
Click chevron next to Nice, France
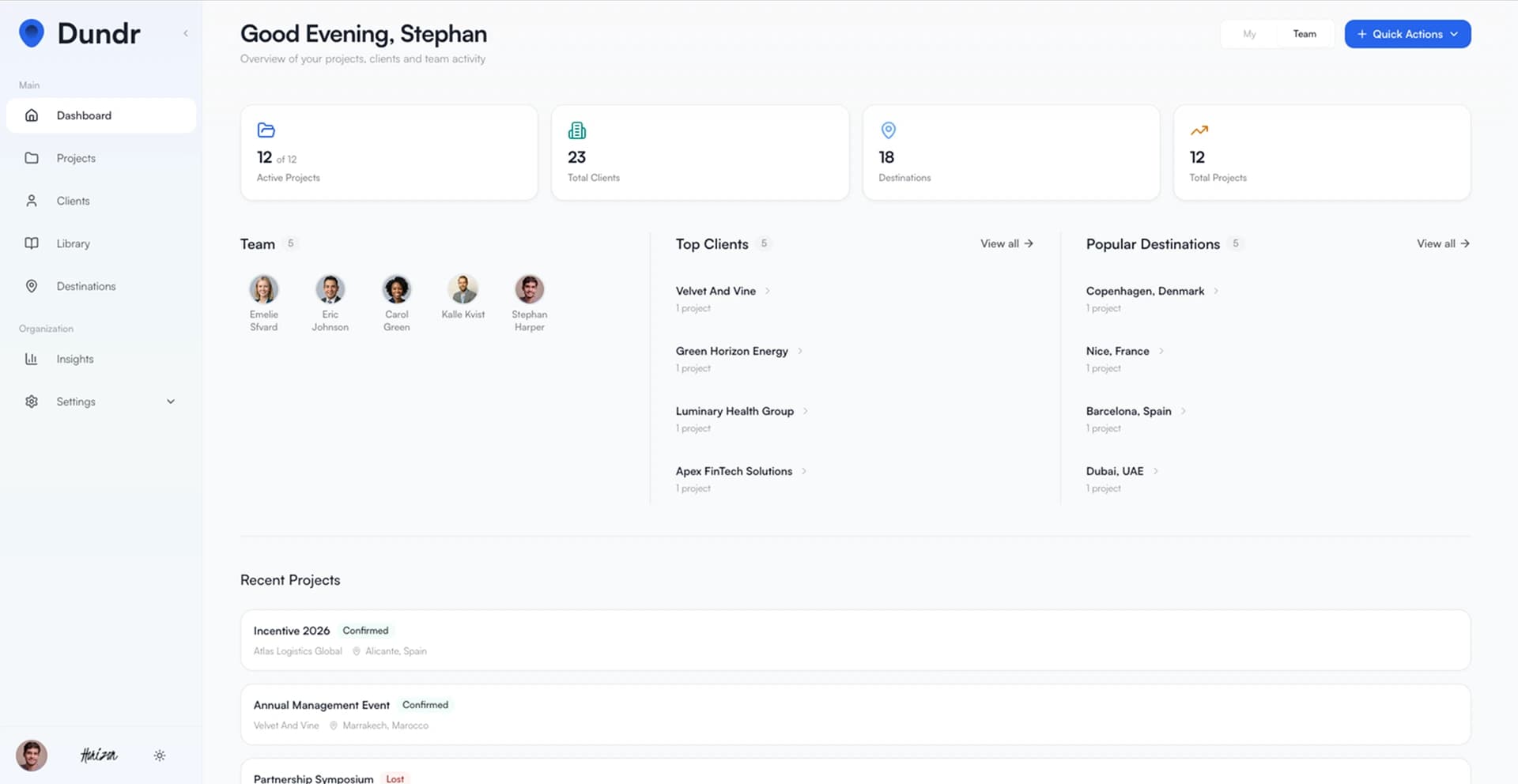[x=1161, y=351]
